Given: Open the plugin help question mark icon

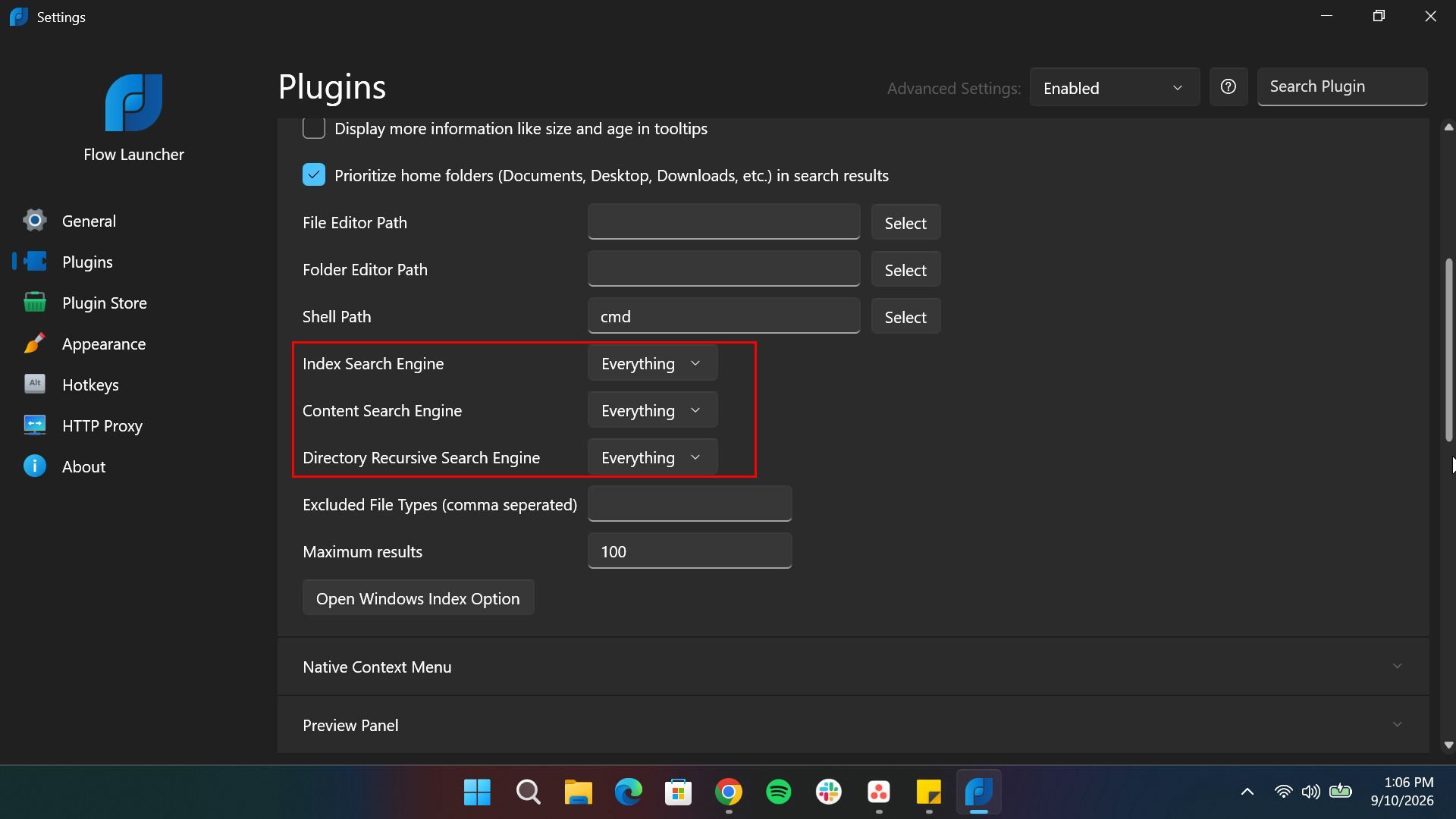Looking at the screenshot, I should point(1228,87).
